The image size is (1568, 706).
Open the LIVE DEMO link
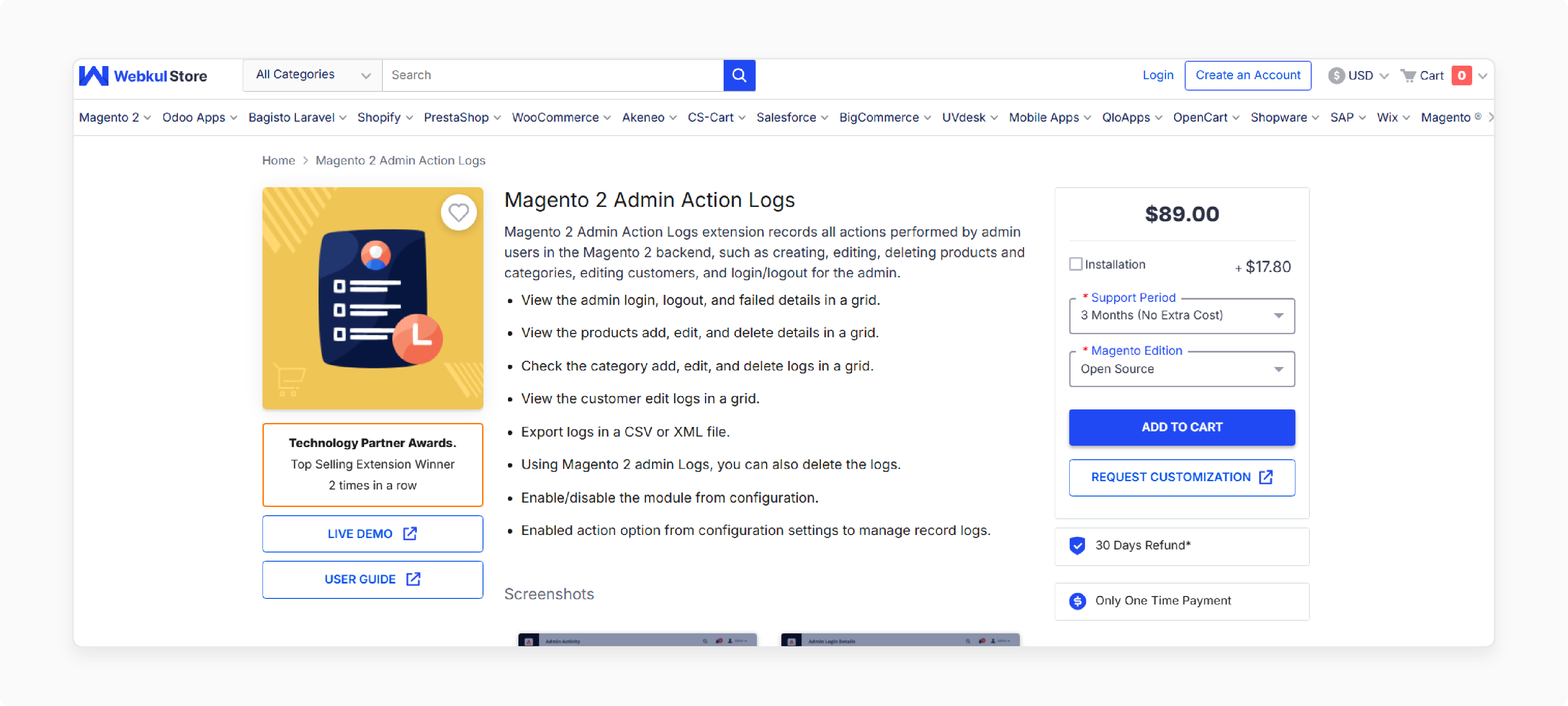click(372, 534)
